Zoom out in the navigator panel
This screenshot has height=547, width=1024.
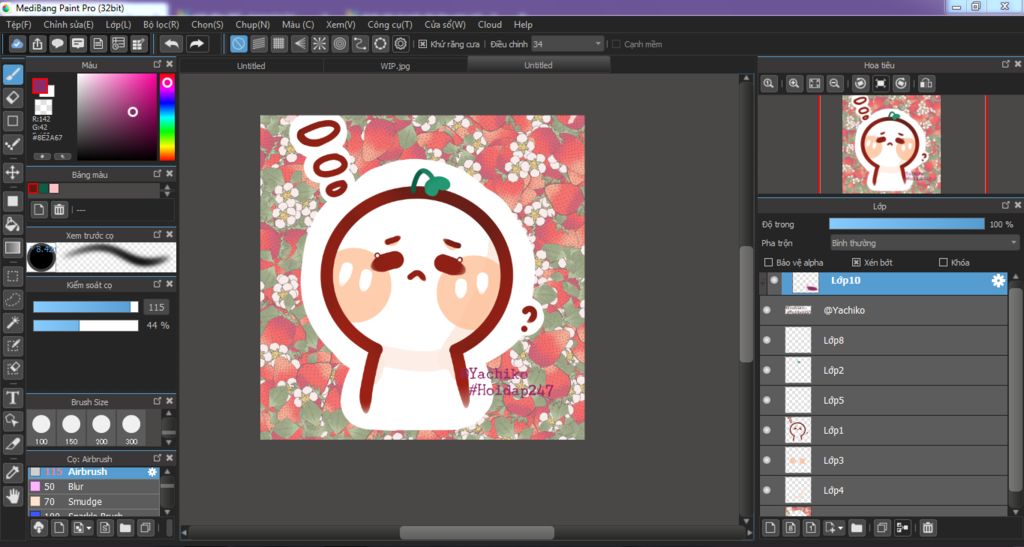[835, 84]
